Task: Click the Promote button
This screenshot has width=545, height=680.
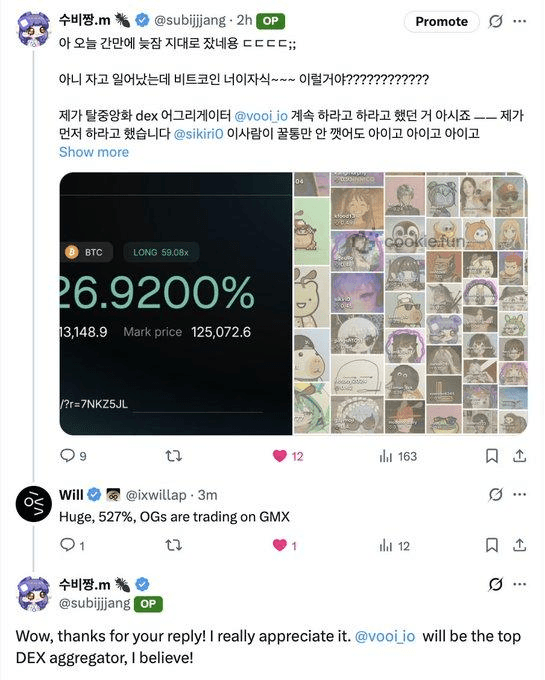Action: click(x=441, y=21)
